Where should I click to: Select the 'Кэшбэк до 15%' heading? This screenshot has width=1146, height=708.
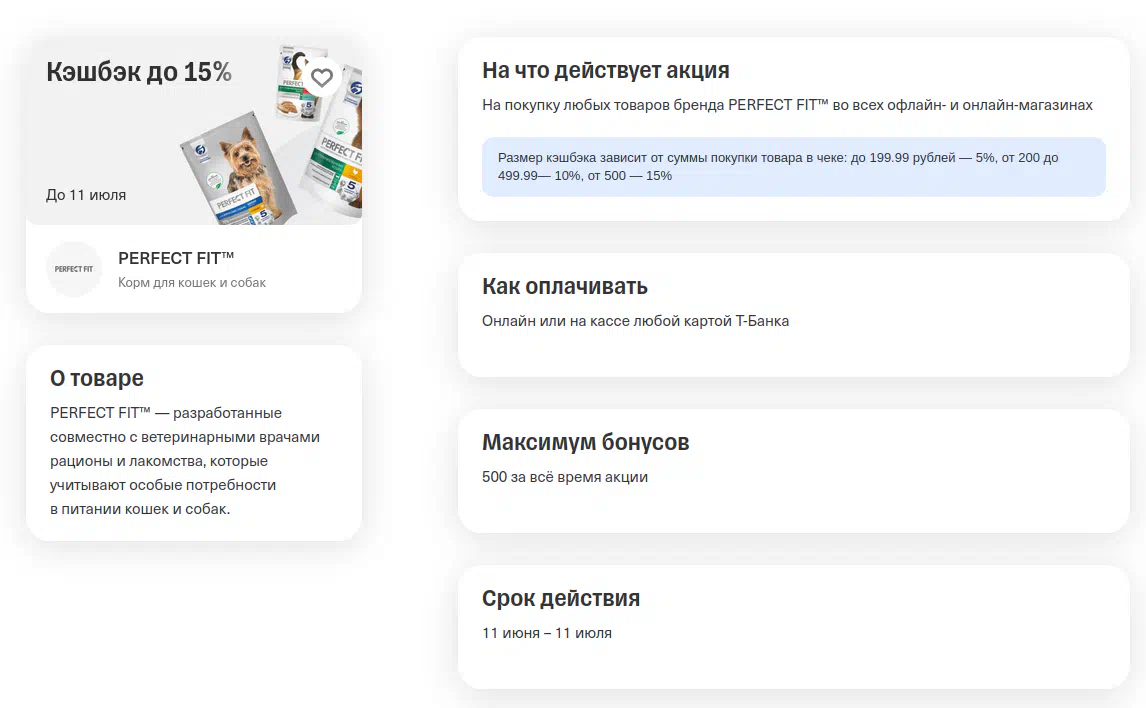[139, 72]
